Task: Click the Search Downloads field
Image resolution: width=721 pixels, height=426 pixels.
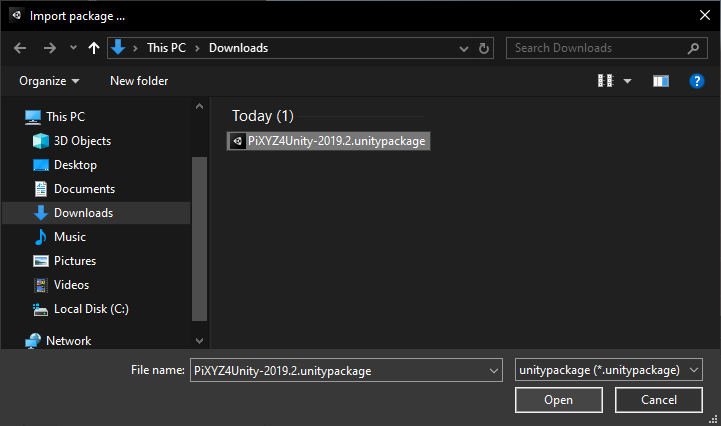Action: coord(607,48)
